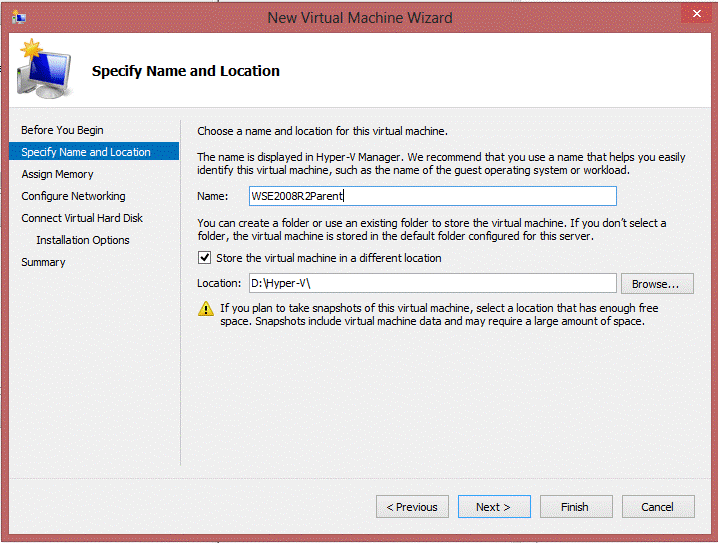The image size is (718, 543).
Task: Go to the Before You Begin step
Action: tap(62, 130)
